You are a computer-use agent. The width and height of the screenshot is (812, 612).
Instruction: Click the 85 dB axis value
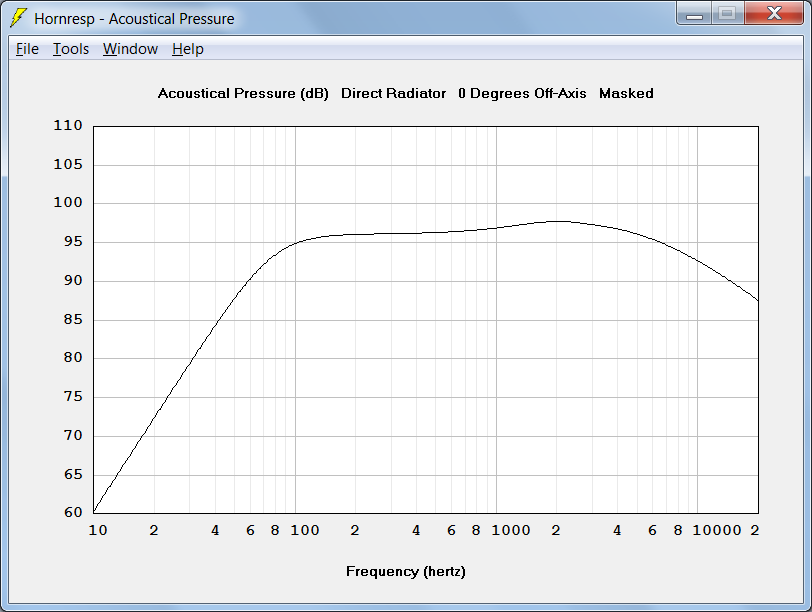pyautogui.click(x=73, y=319)
